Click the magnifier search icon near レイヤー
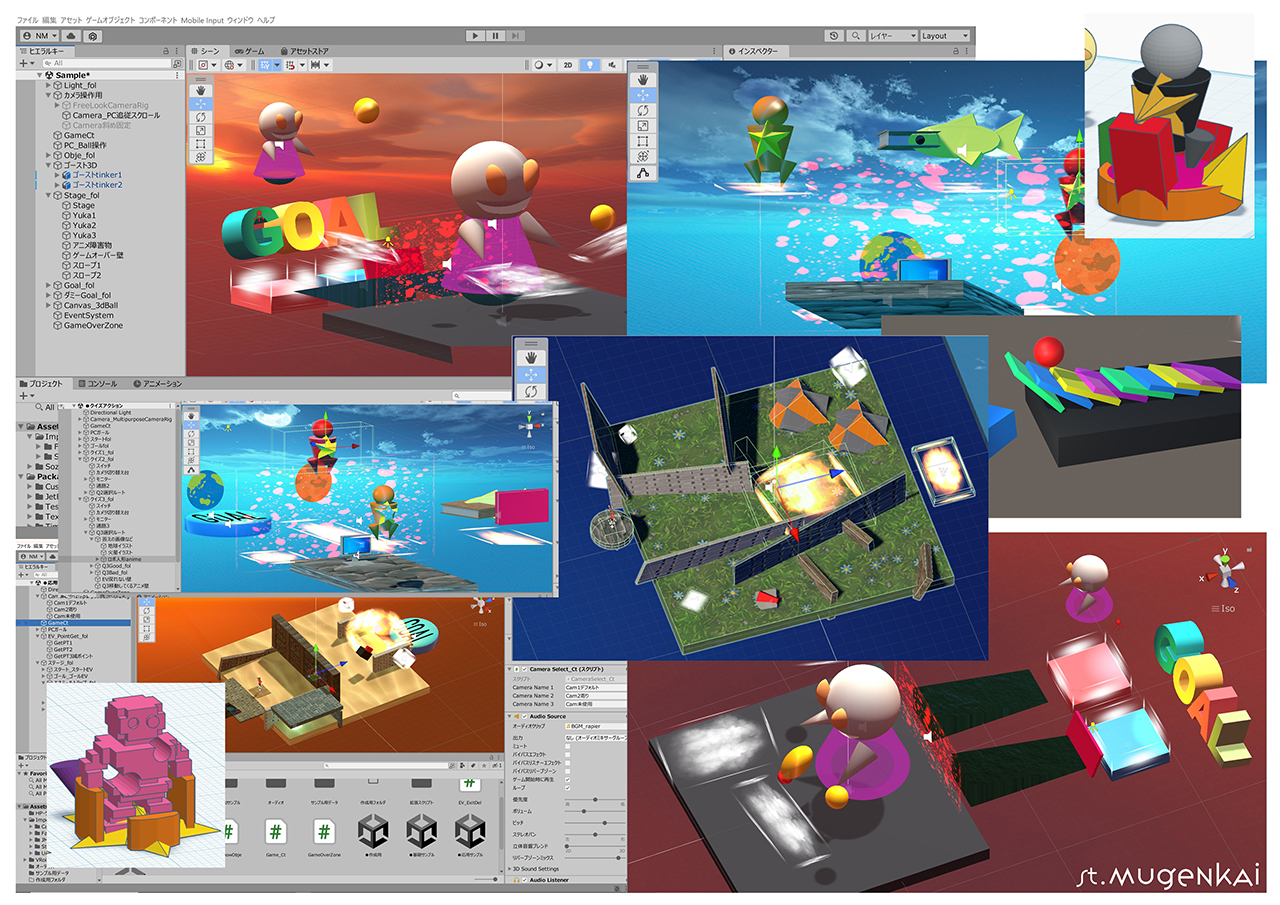1280x905 pixels. tap(856, 36)
